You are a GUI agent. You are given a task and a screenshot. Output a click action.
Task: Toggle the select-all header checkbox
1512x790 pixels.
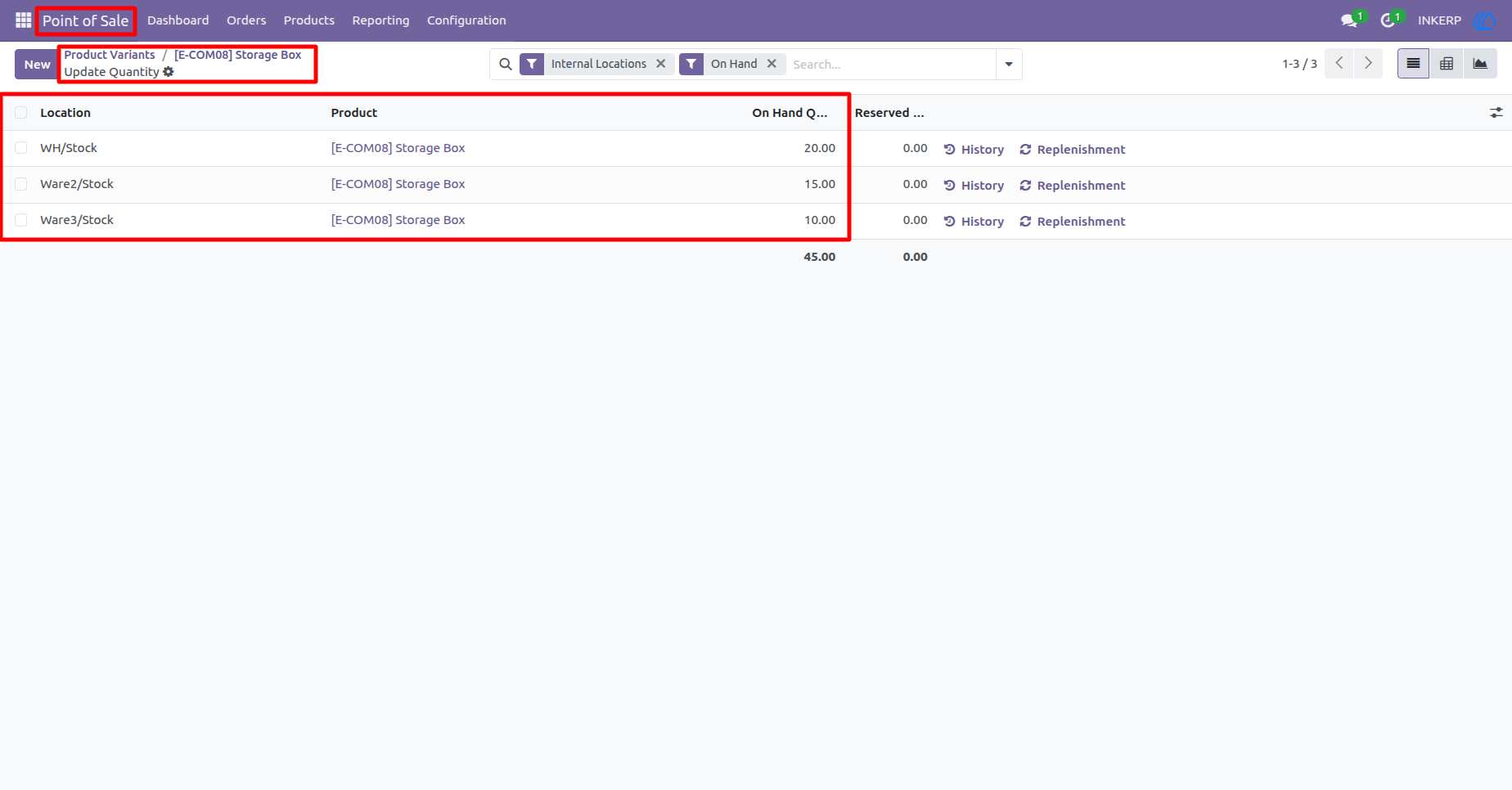click(x=21, y=113)
